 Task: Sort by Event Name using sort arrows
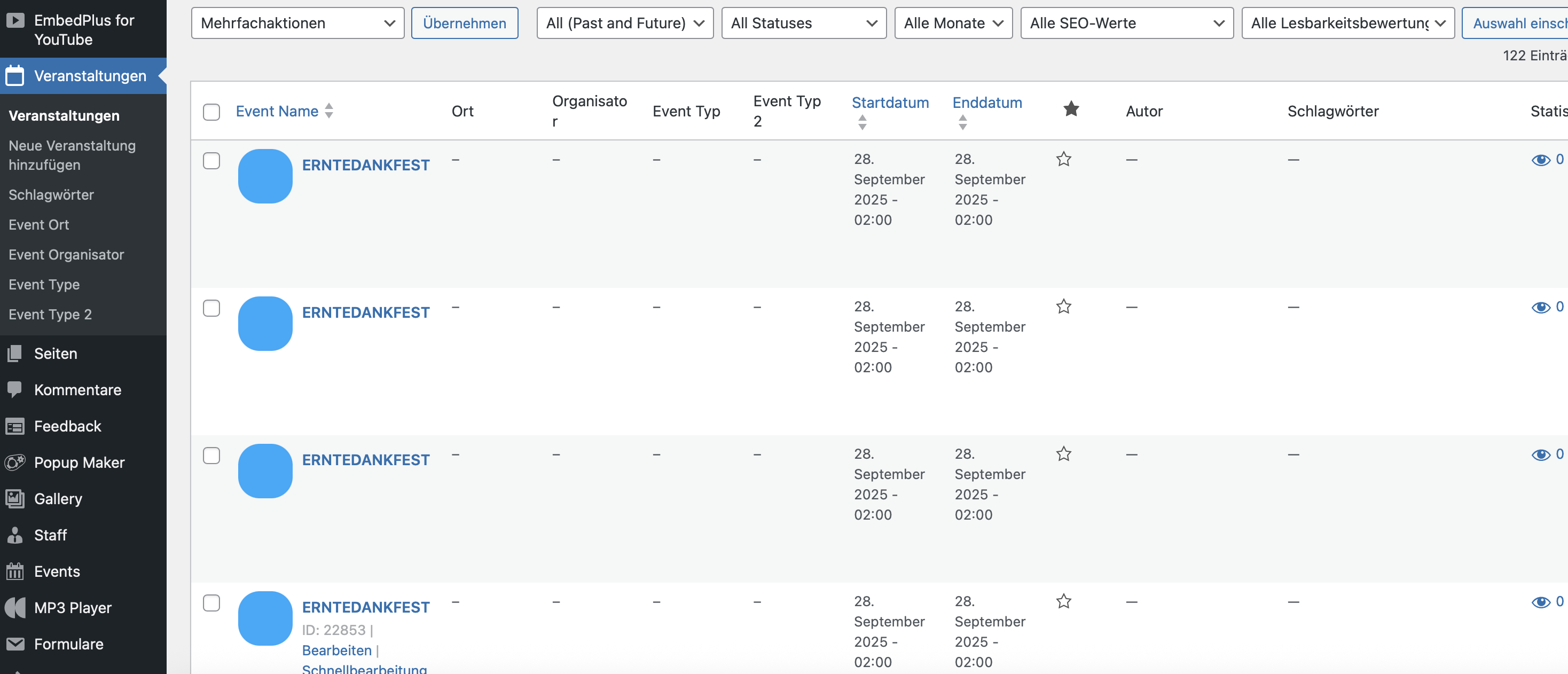point(328,111)
